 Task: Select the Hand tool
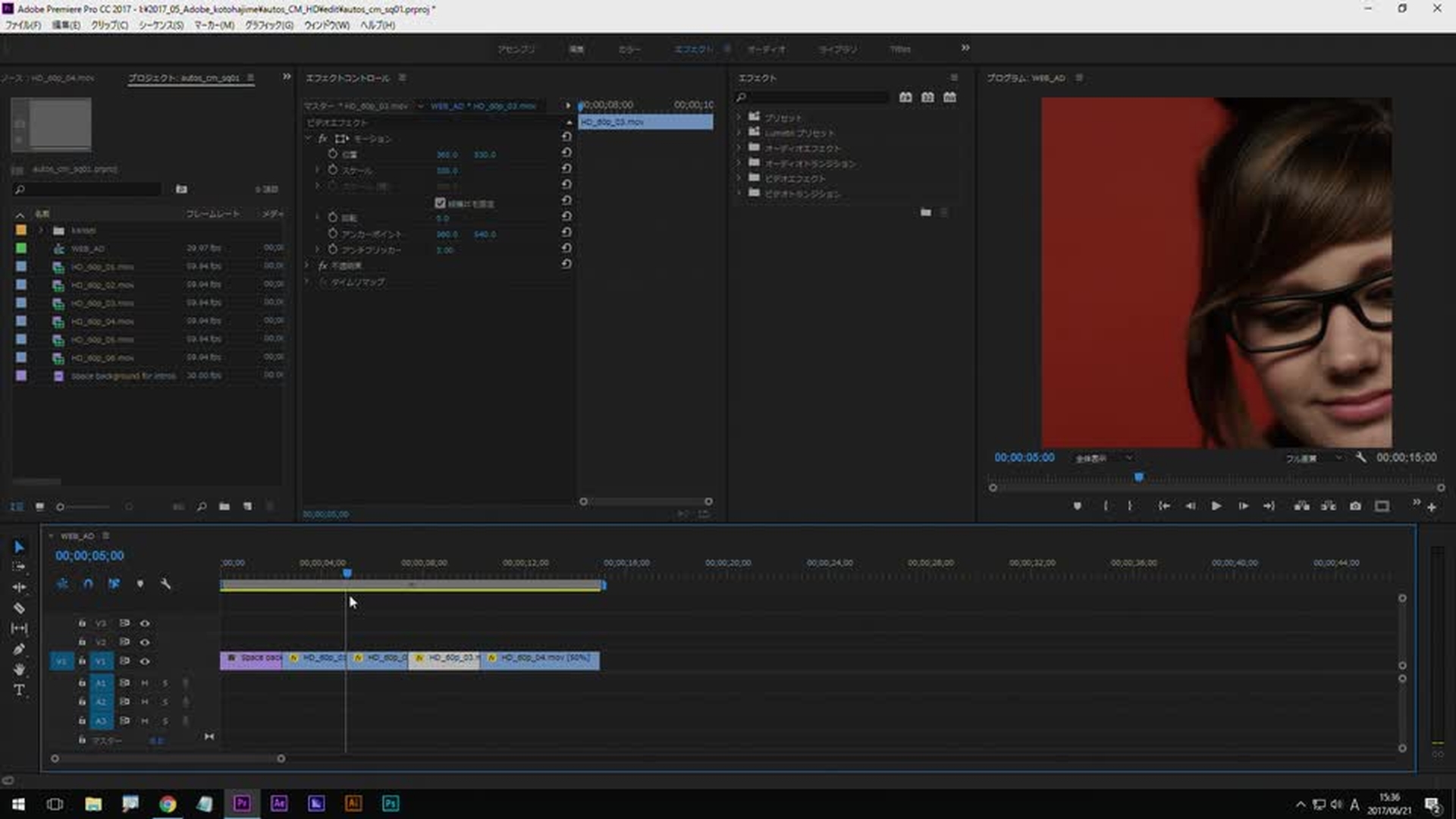coord(19,670)
